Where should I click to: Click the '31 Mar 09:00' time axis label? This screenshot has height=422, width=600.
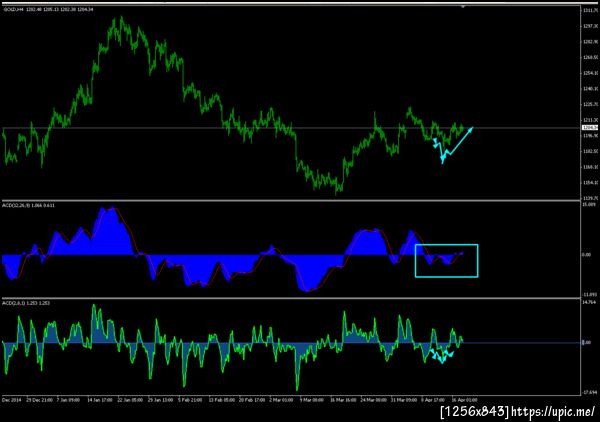[x=404, y=400]
